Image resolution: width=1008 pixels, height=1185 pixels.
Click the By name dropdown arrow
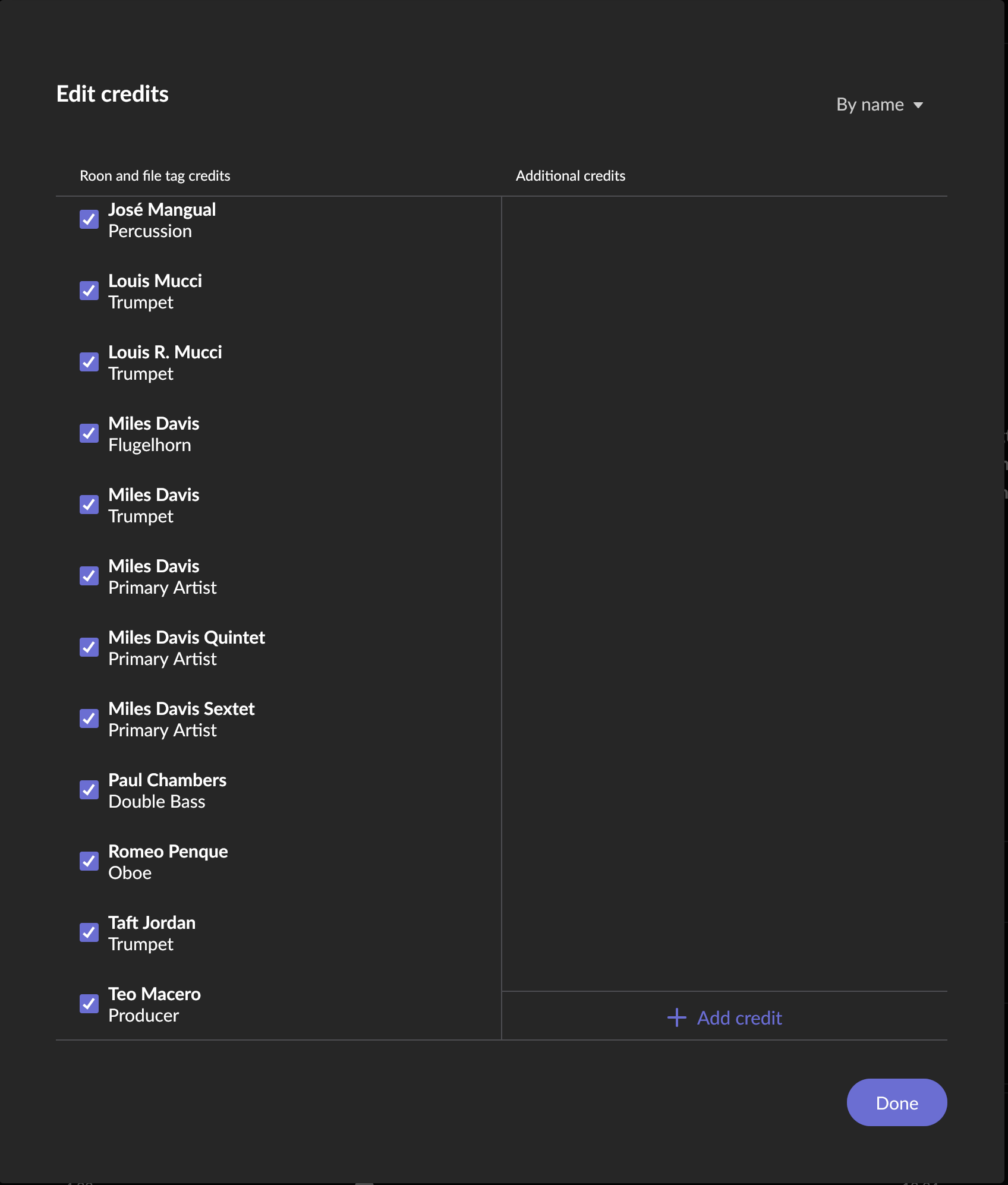click(918, 105)
